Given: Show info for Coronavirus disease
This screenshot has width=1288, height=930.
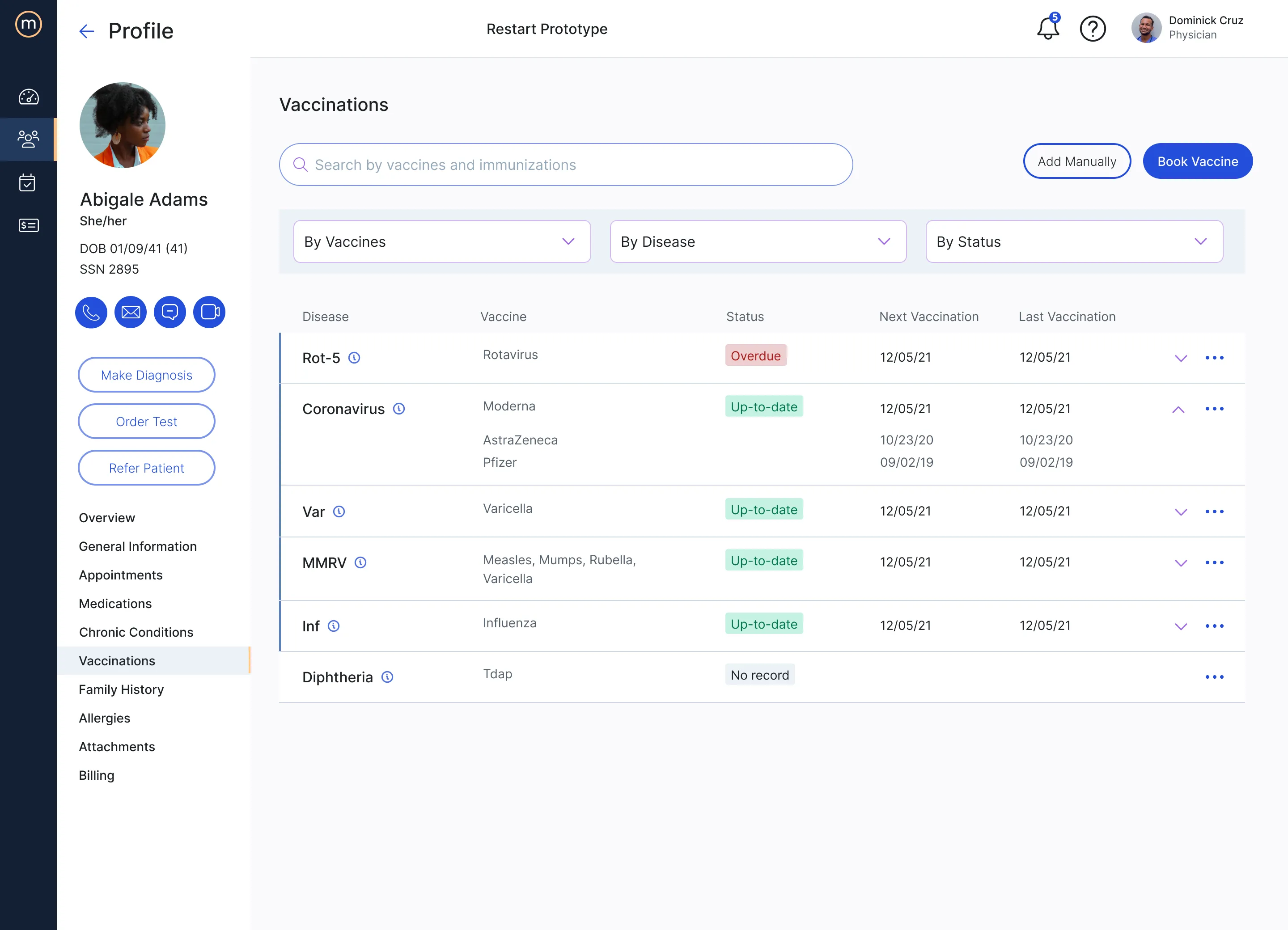Looking at the screenshot, I should [399, 409].
